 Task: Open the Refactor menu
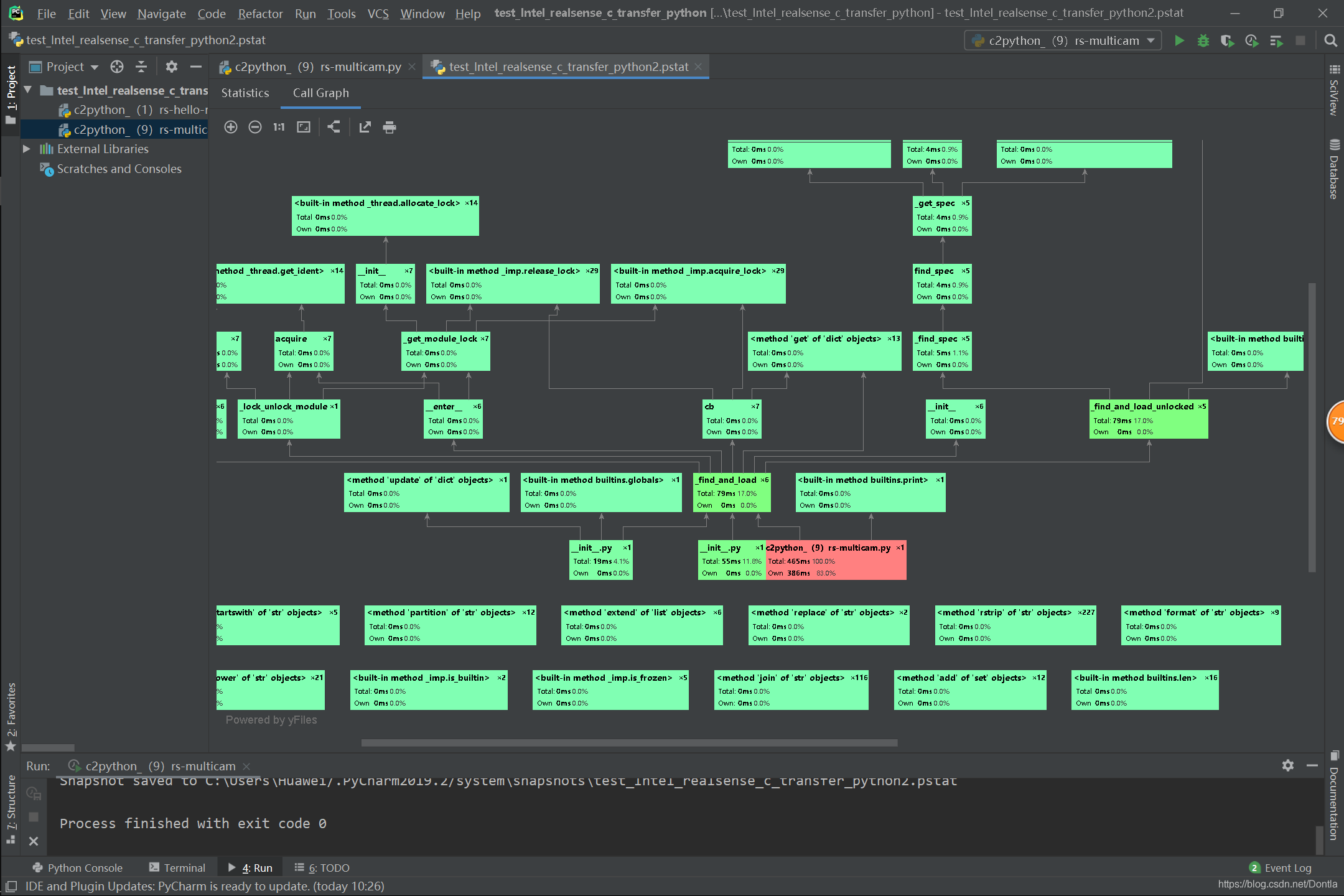[x=259, y=13]
